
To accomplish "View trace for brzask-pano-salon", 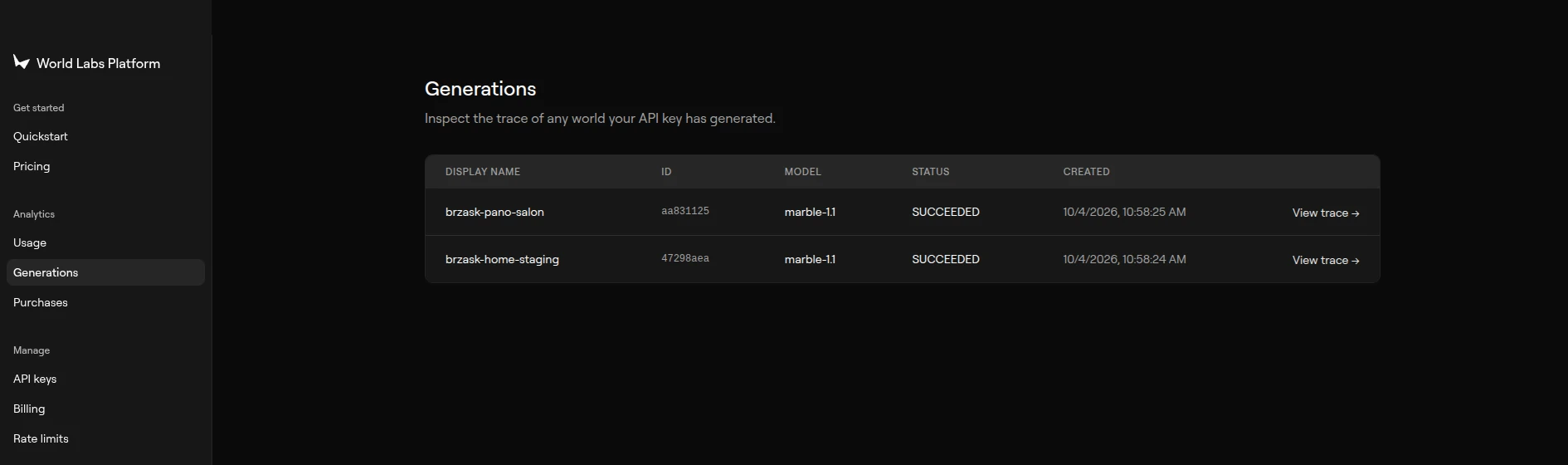I will (1326, 213).
